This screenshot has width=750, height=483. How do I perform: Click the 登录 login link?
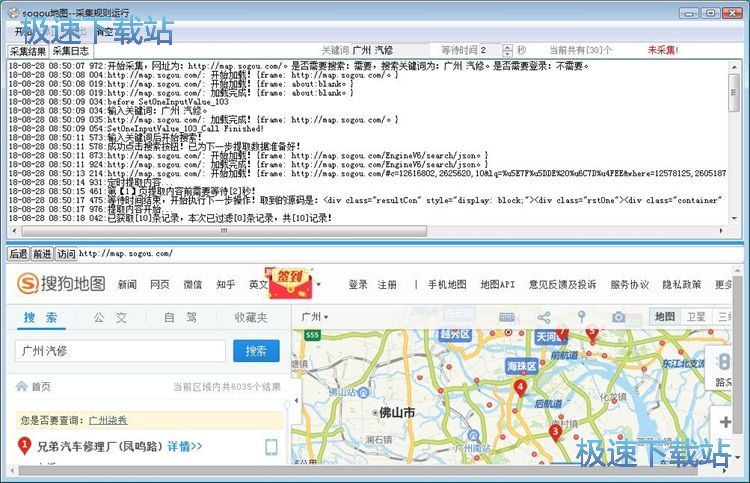click(358, 285)
